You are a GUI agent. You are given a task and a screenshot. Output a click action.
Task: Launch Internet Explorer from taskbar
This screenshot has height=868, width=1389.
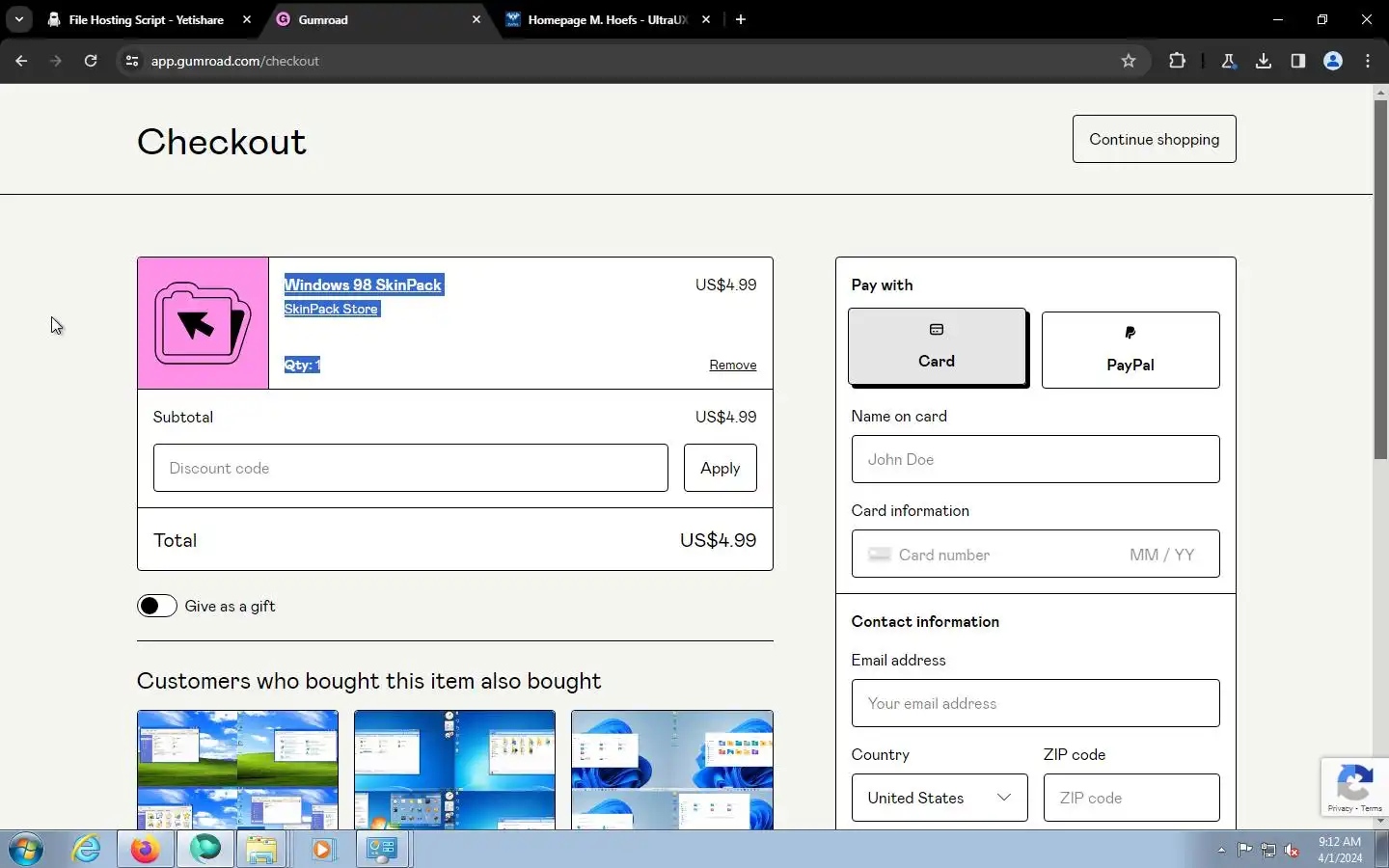click(x=87, y=850)
